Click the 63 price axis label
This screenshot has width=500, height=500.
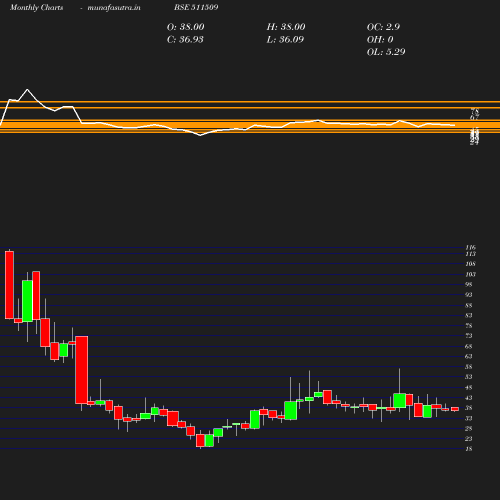[469, 356]
